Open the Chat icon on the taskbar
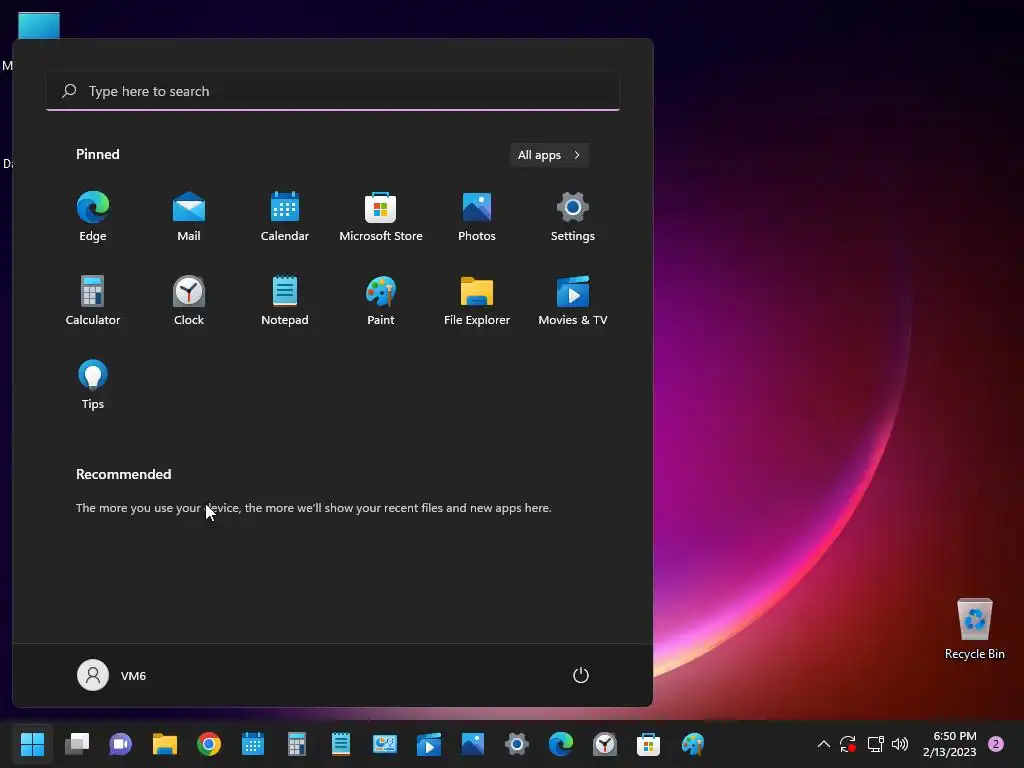Screen dimensions: 1024x768 [120, 744]
